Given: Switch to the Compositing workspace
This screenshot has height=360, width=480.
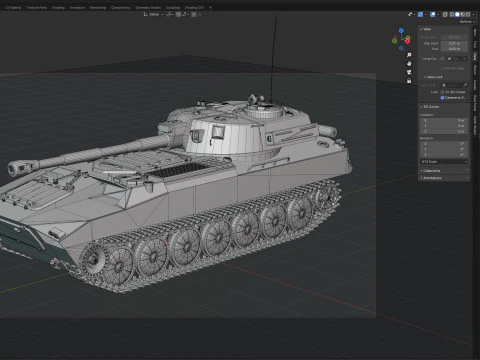Looking at the screenshot, I should pyautogui.click(x=120, y=7).
